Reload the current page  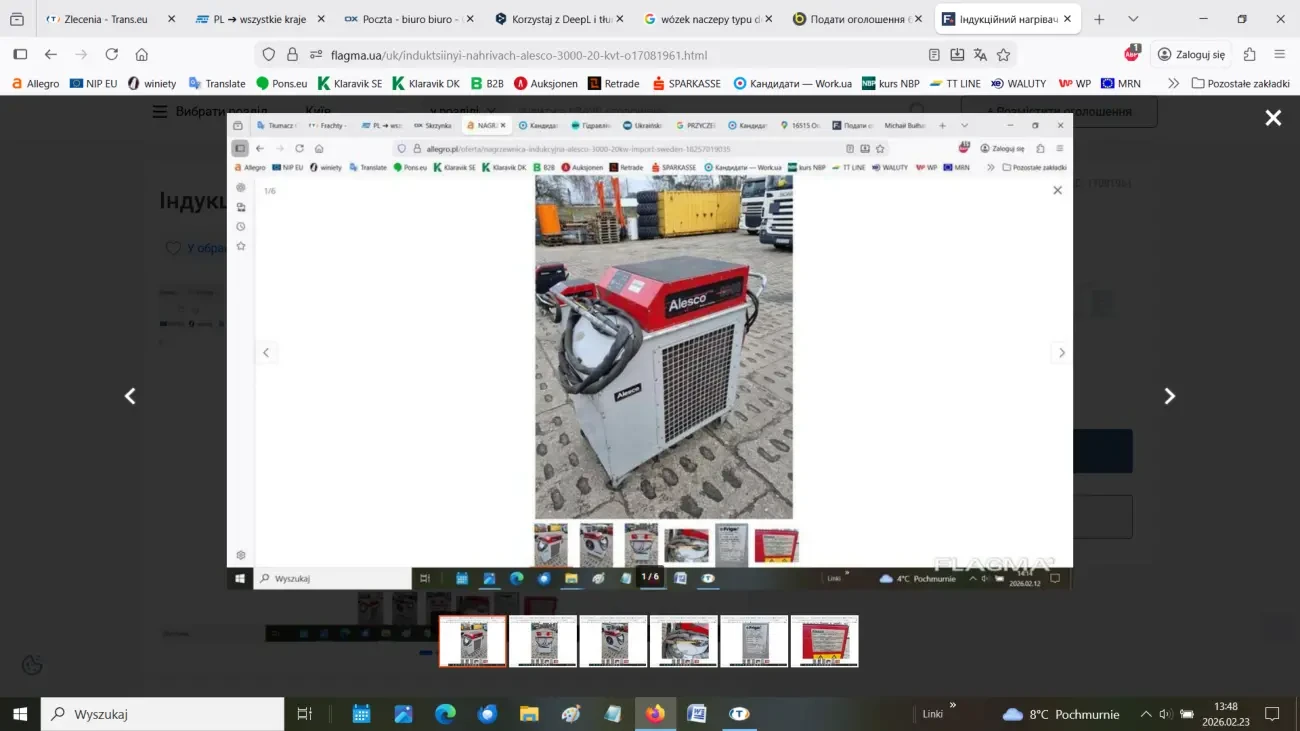(112, 55)
